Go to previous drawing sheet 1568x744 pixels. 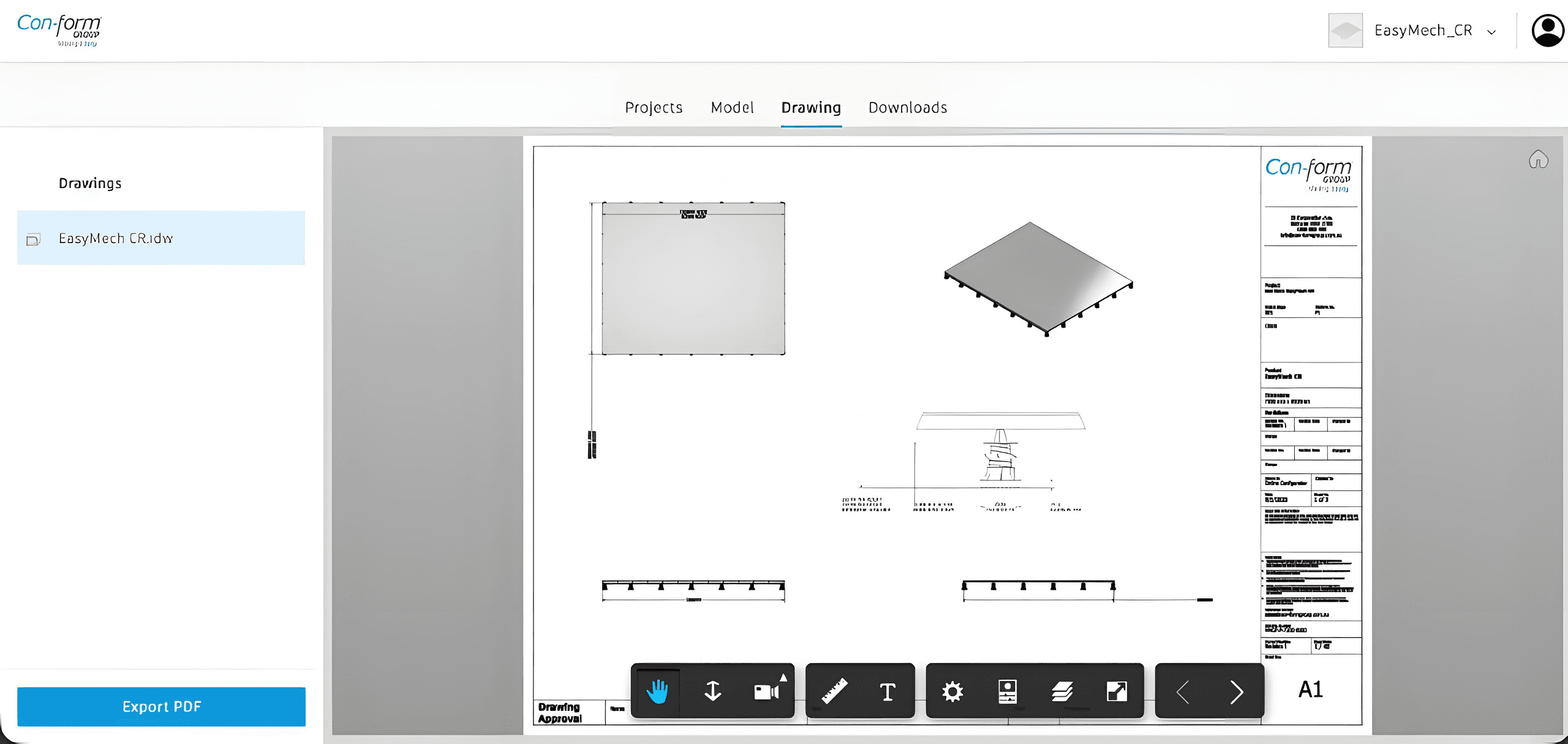pos(1183,692)
